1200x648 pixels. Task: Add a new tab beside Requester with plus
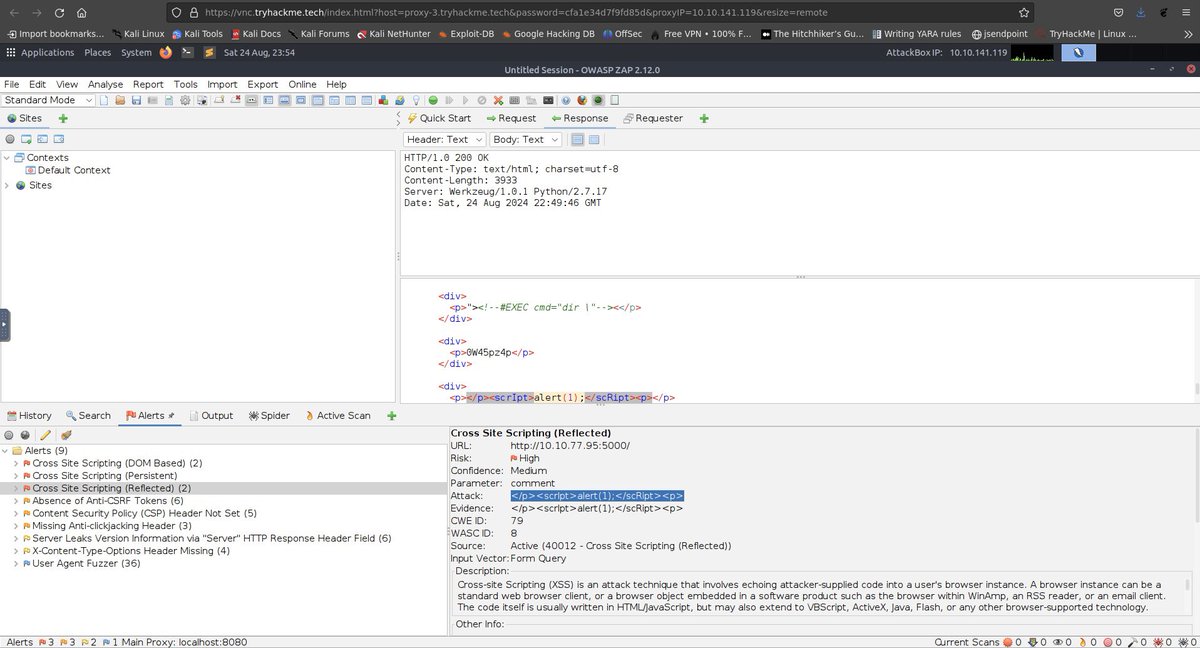click(x=704, y=119)
